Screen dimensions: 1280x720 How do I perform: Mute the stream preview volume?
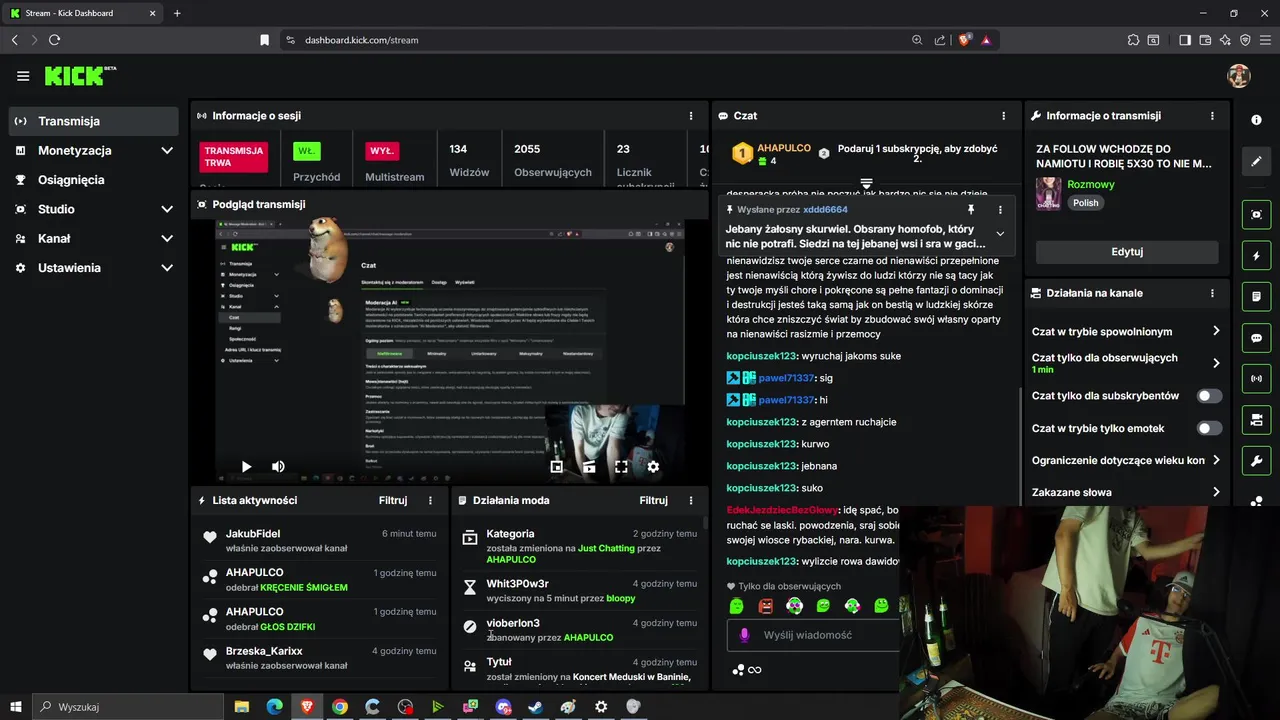point(278,467)
